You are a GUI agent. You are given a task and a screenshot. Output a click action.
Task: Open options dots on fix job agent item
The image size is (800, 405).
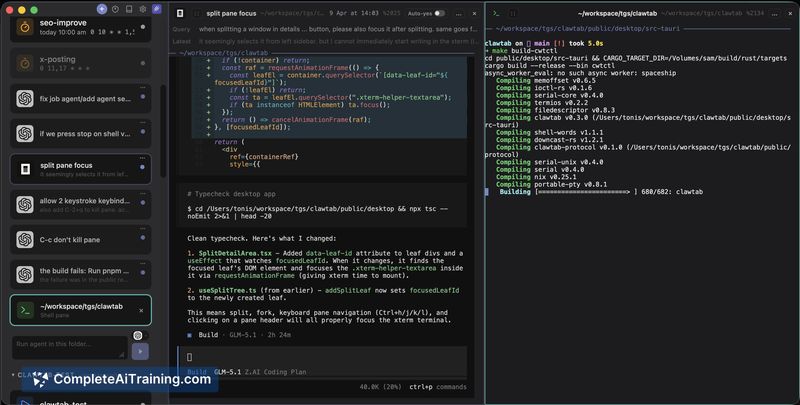142,88
